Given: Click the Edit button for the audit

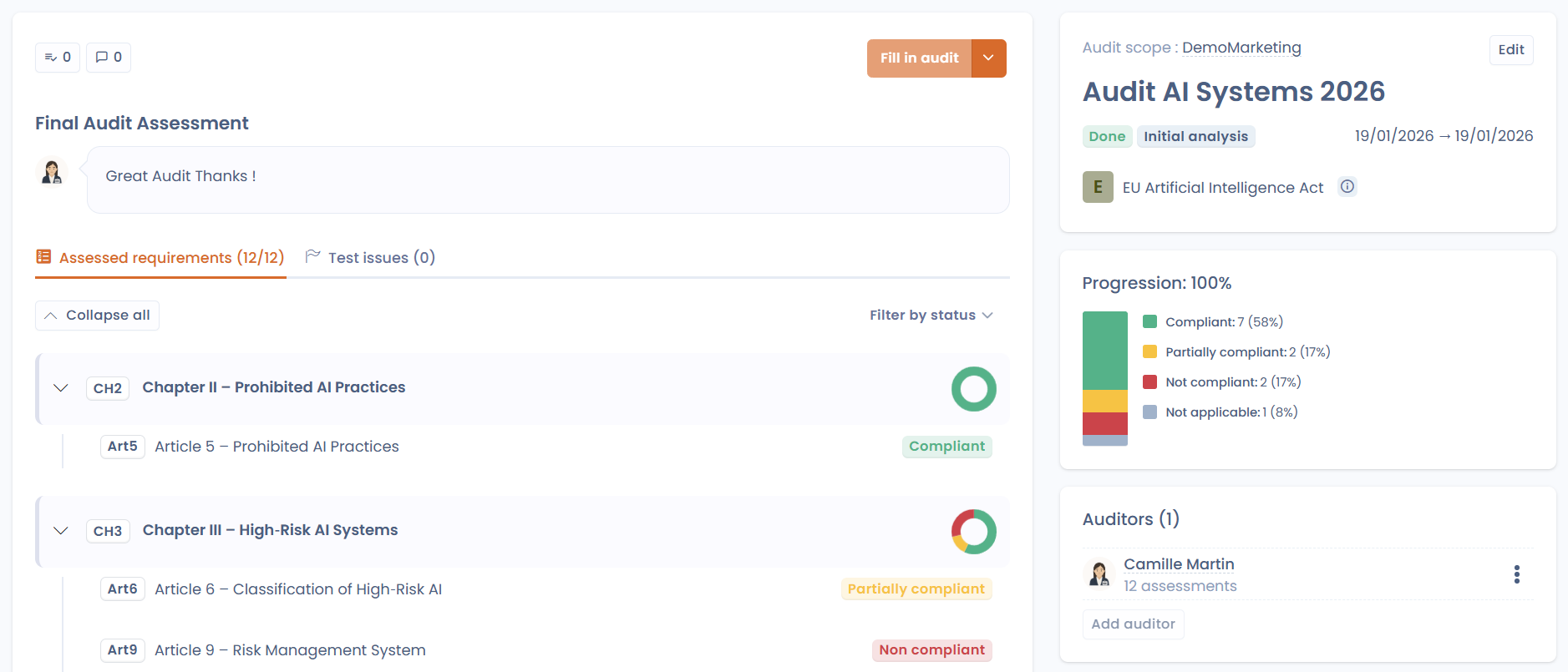Looking at the screenshot, I should point(1510,50).
